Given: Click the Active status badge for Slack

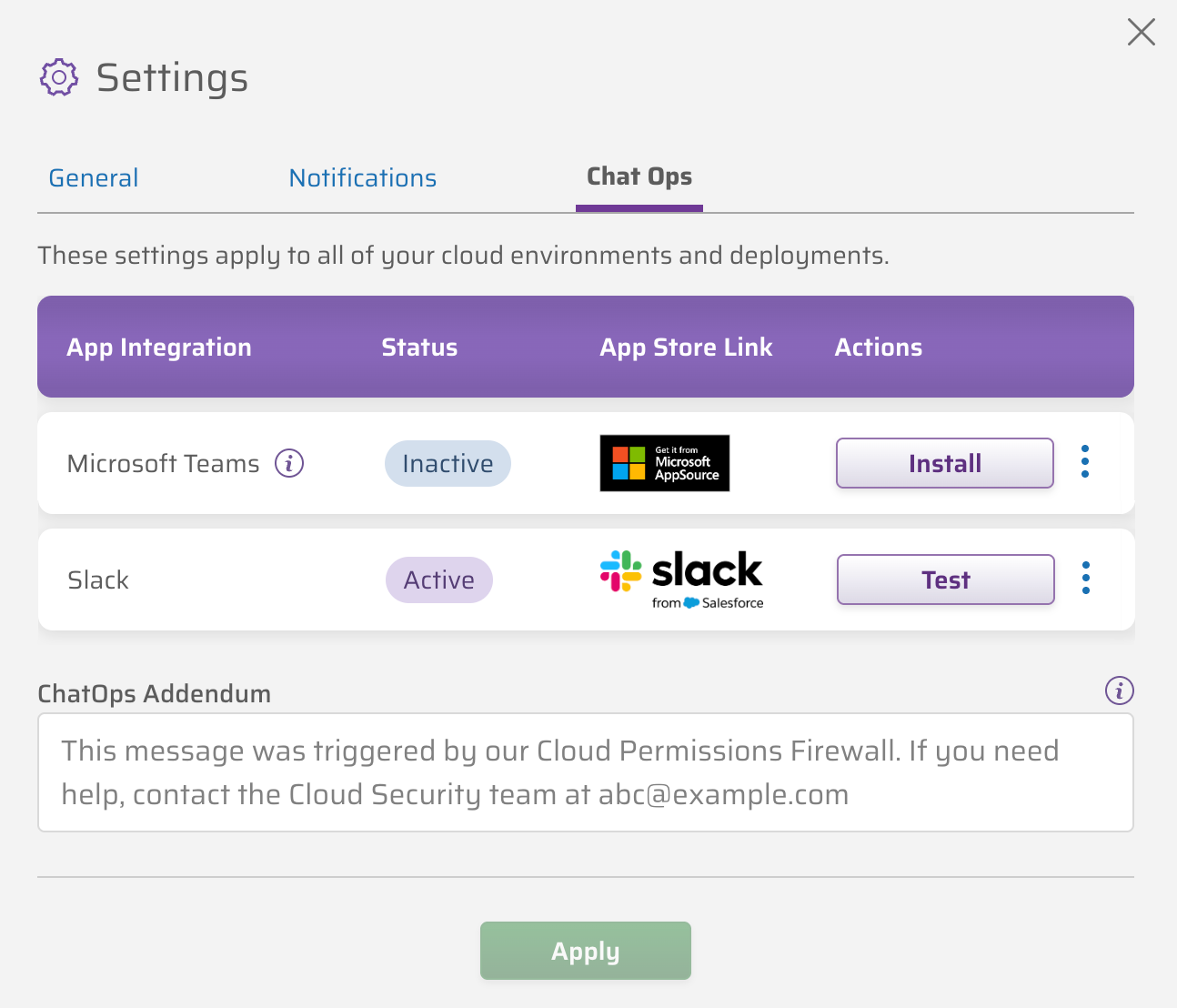Looking at the screenshot, I should pos(438,580).
